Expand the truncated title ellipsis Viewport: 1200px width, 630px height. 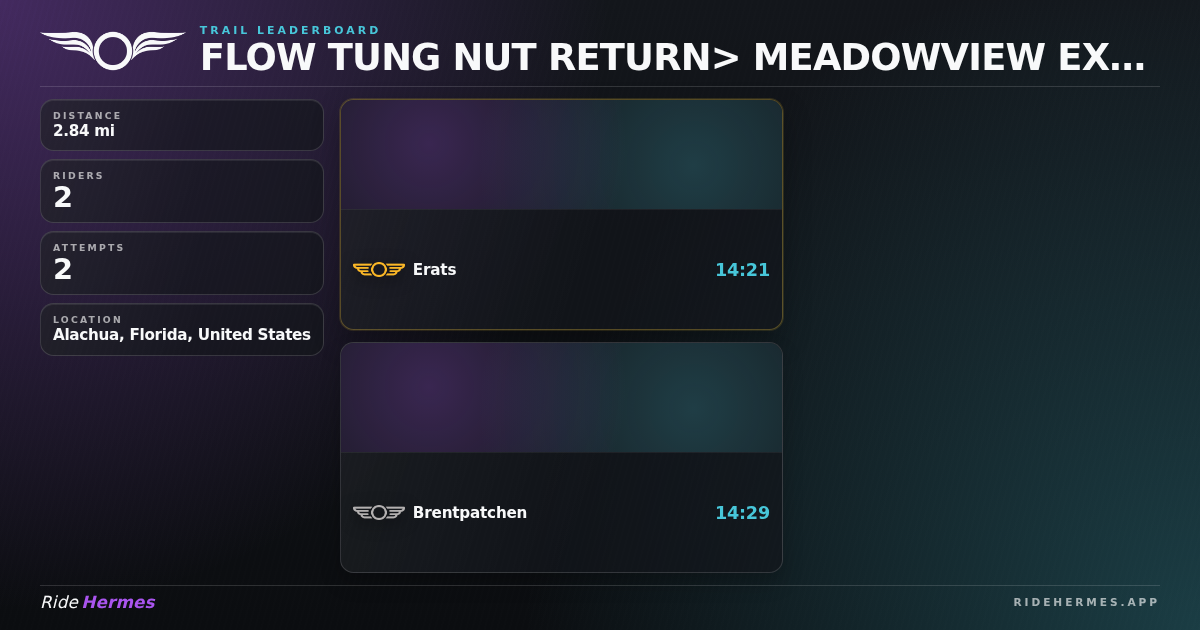(1128, 60)
